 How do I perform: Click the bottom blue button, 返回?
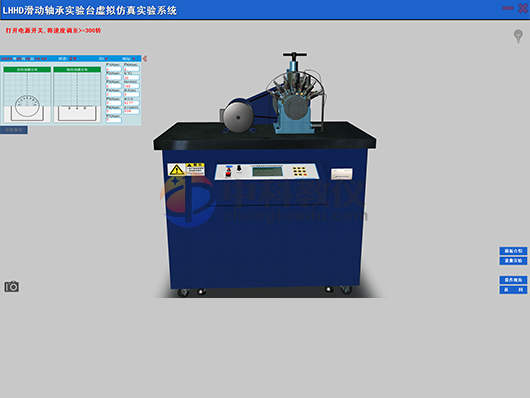(513, 290)
